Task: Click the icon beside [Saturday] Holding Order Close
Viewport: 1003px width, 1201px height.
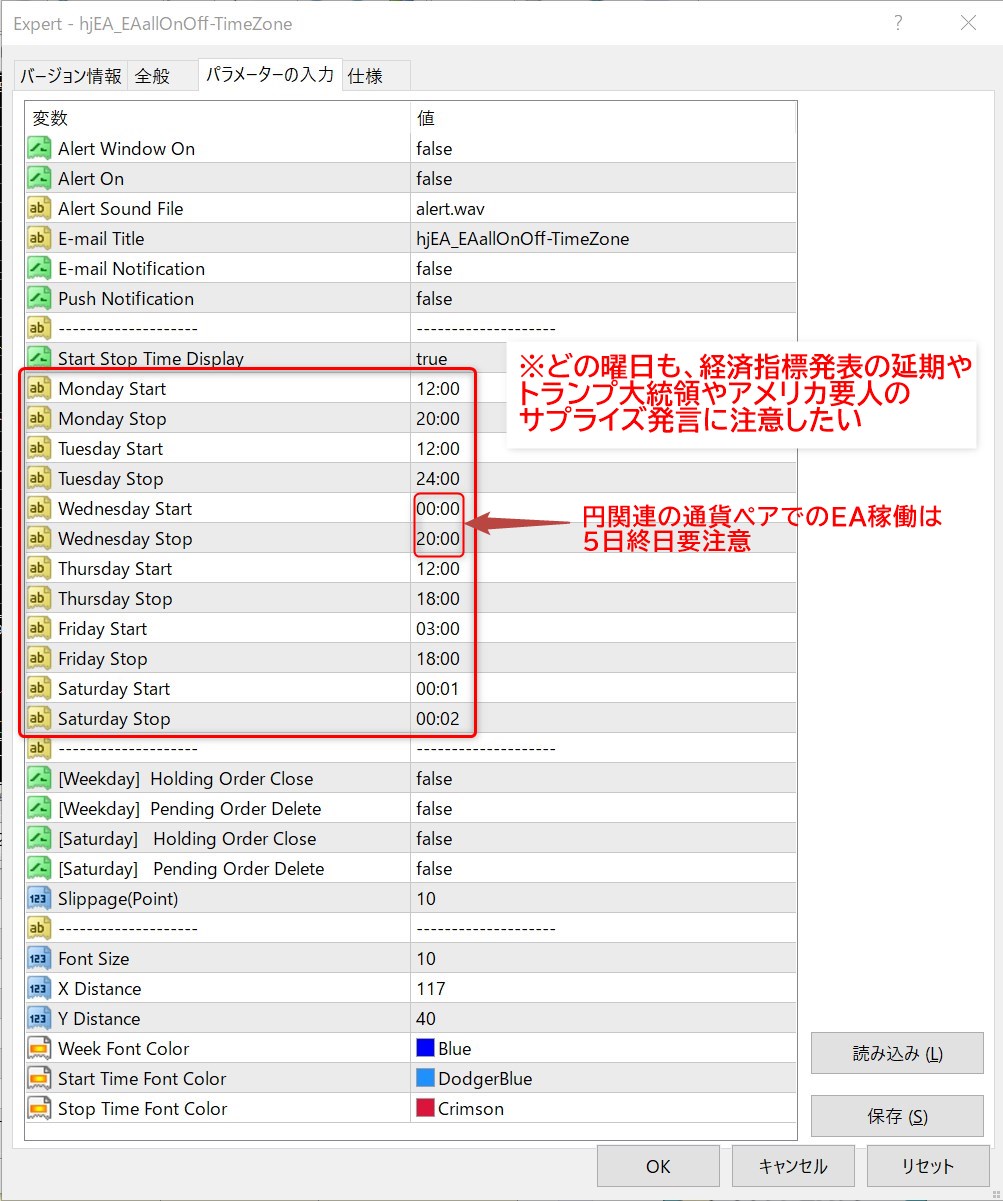Action: click(x=39, y=839)
